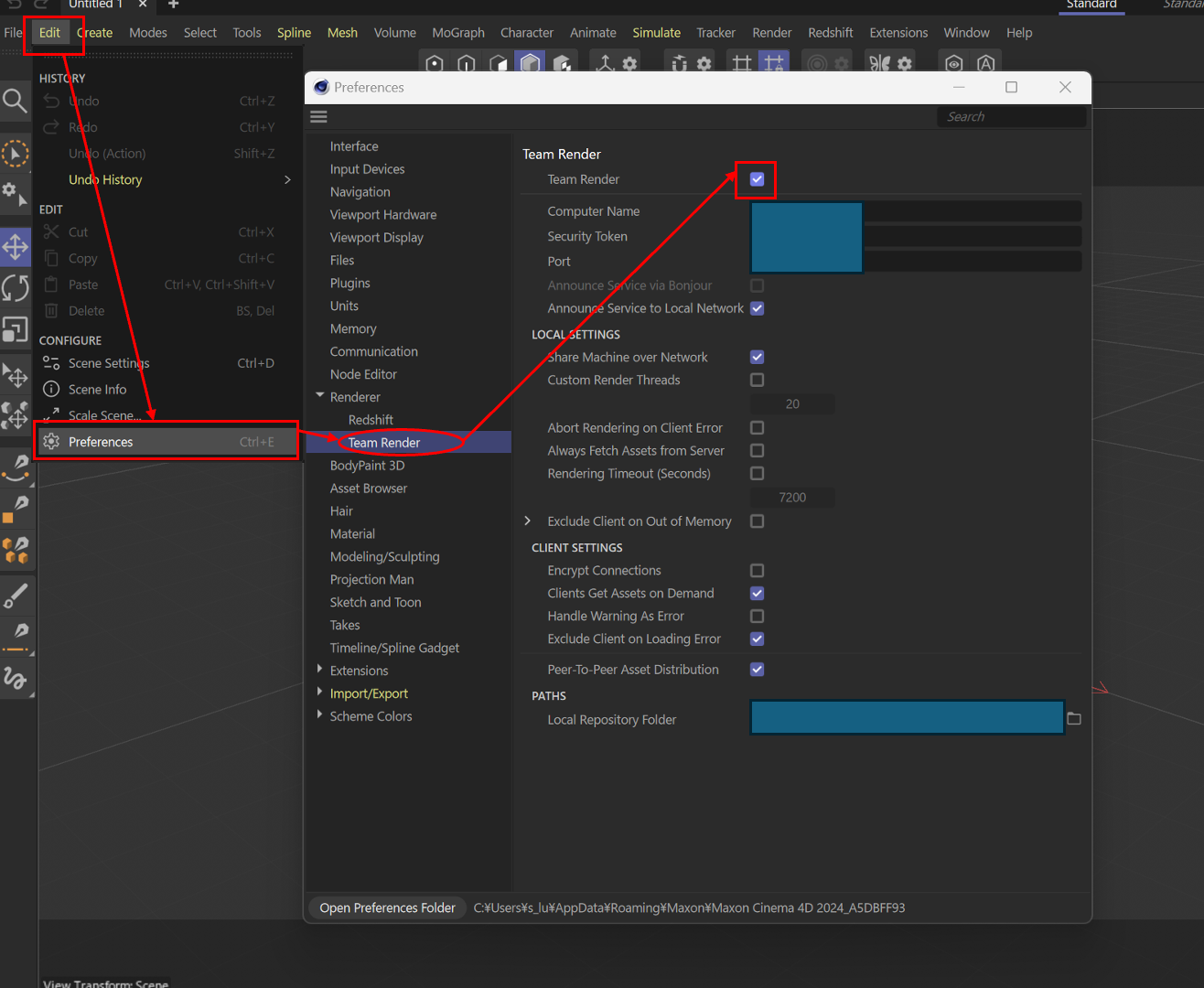Viewport: 1204px width, 988px height.
Task: Open Preferences hamburger menu icon
Action: point(318,116)
